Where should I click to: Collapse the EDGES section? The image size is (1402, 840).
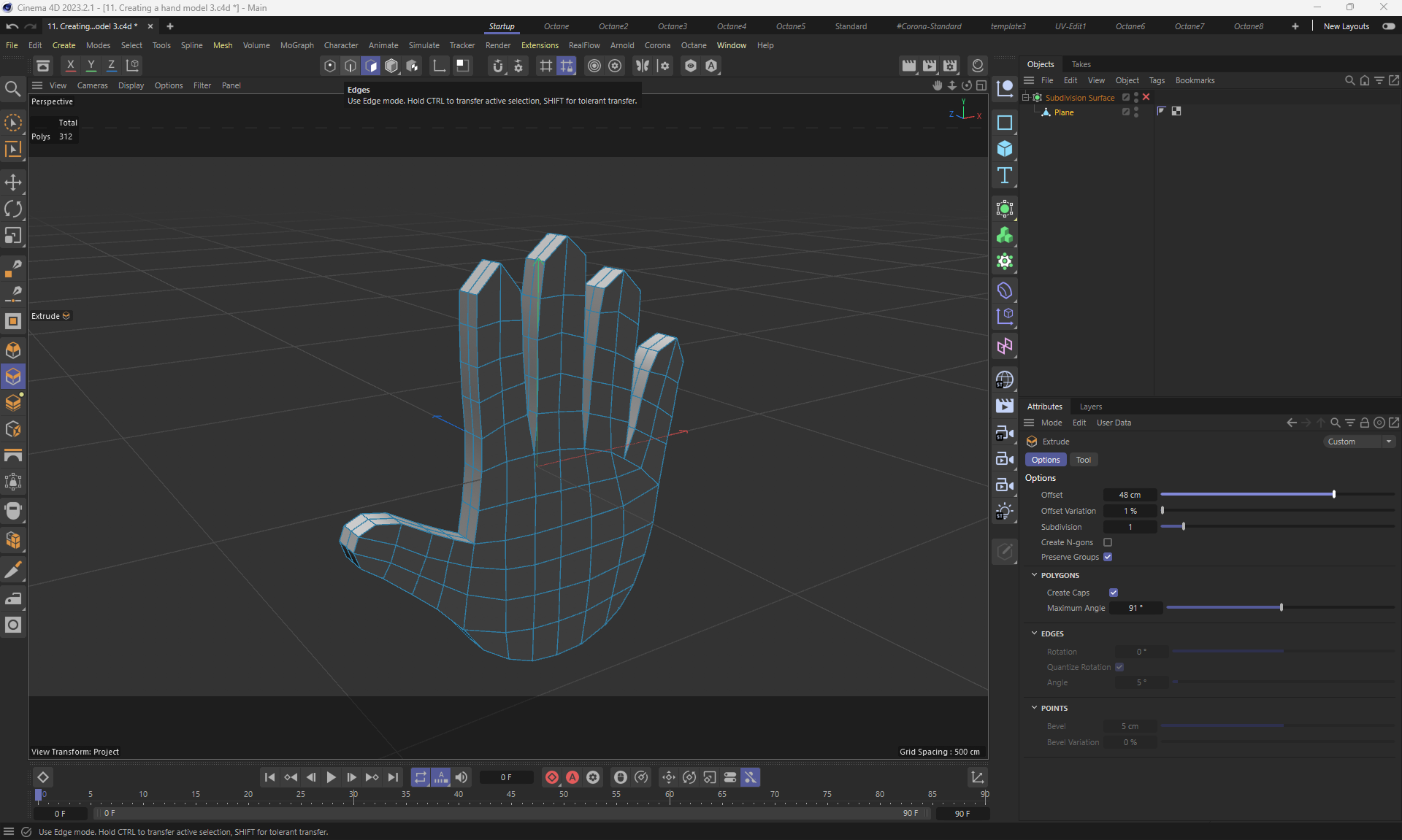(x=1034, y=634)
